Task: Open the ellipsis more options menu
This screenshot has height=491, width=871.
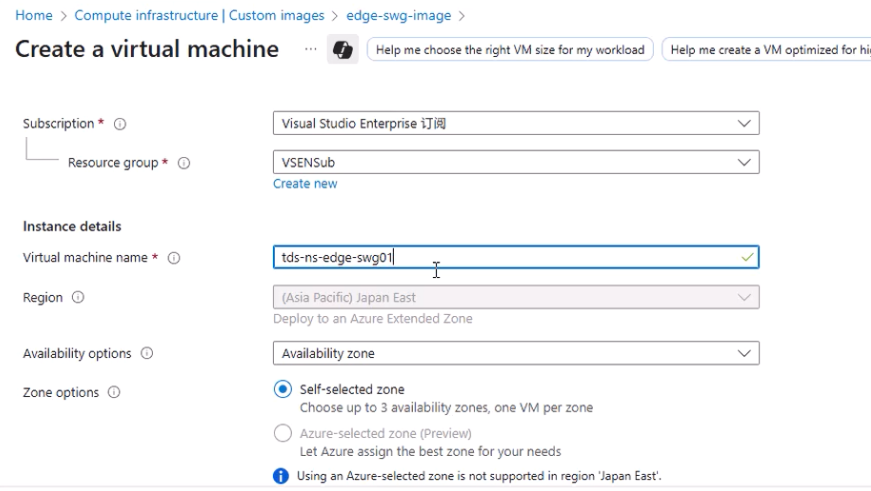Action: pyautogui.click(x=311, y=49)
